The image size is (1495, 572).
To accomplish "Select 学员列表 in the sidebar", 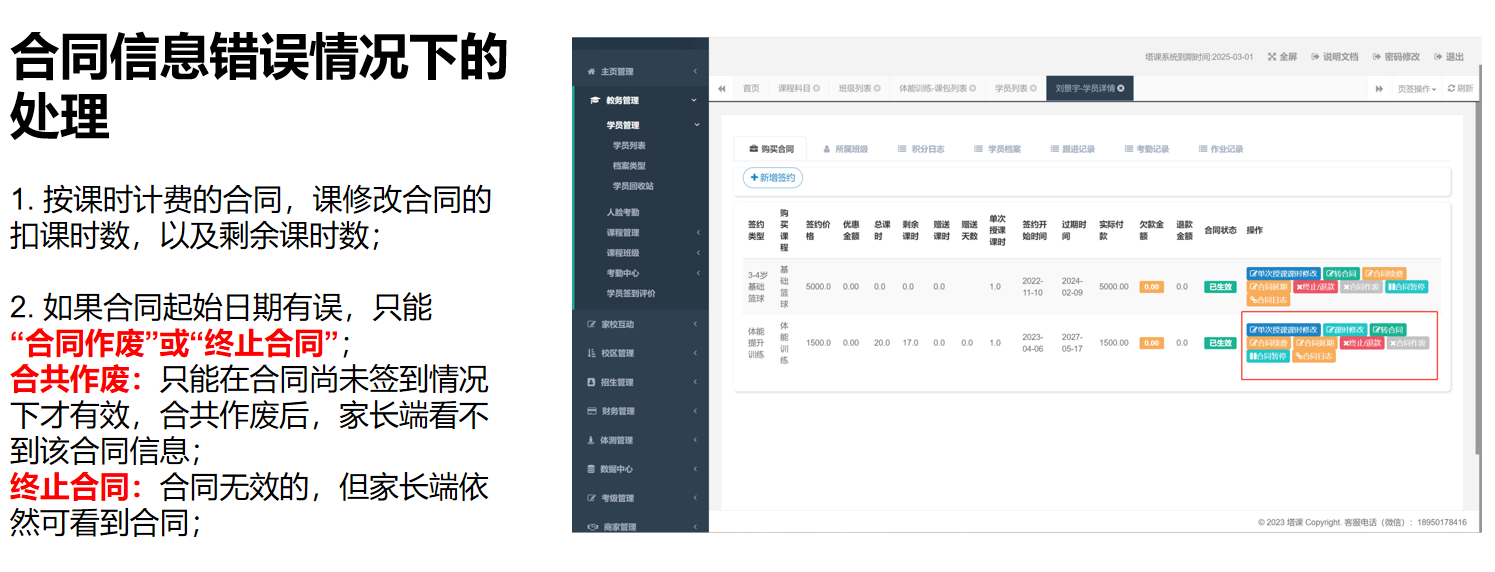I will [x=629, y=146].
